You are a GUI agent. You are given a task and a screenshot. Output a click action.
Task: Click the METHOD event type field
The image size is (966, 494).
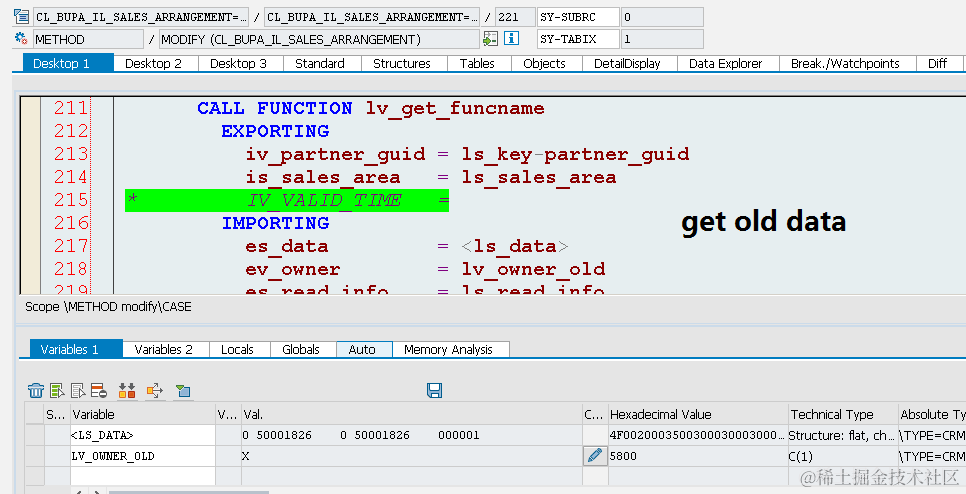pos(88,39)
